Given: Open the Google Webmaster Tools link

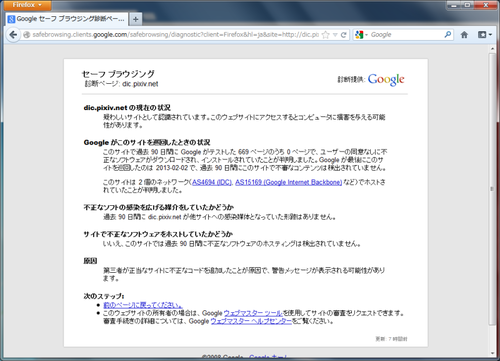Looking at the screenshot, I should pos(253,313).
